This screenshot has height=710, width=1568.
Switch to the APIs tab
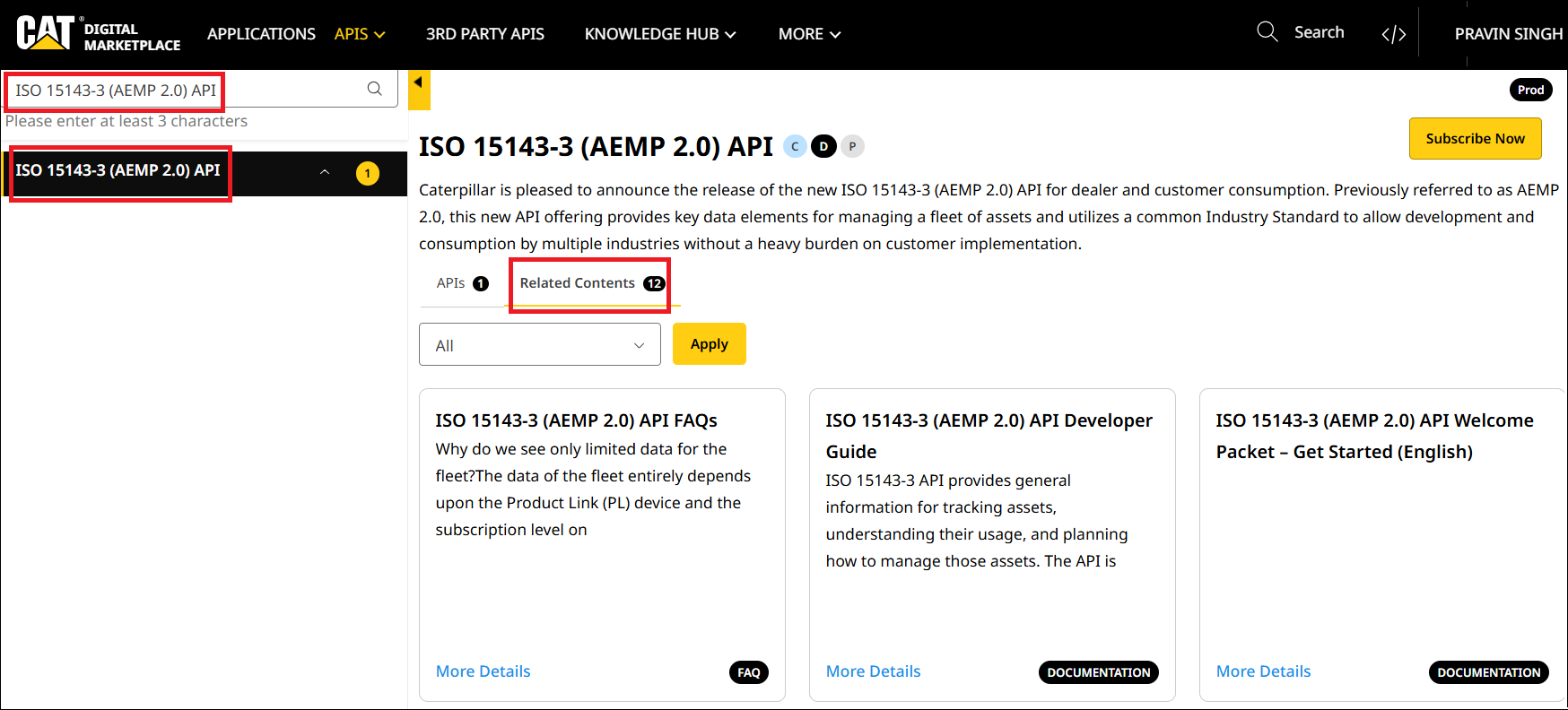click(462, 283)
